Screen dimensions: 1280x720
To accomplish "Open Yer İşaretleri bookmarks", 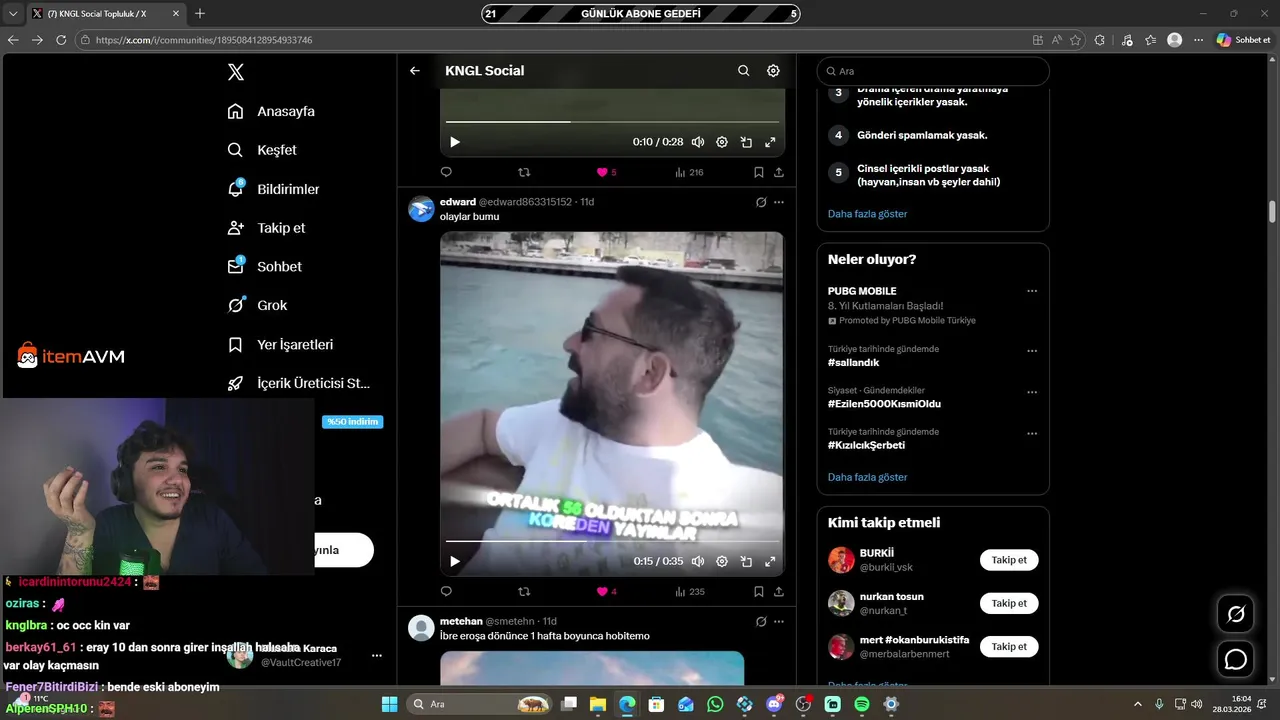I will [280, 344].
